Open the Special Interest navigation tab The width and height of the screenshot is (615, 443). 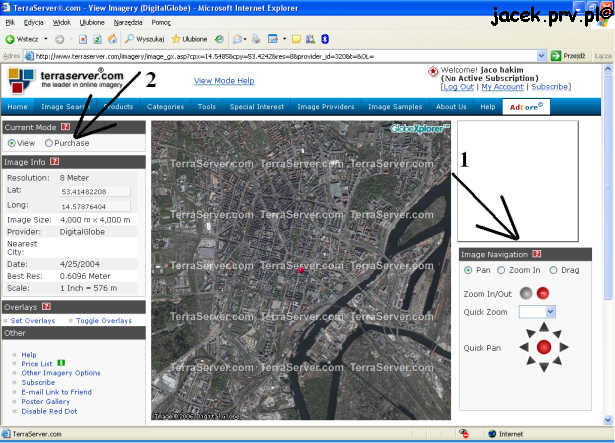click(x=257, y=107)
